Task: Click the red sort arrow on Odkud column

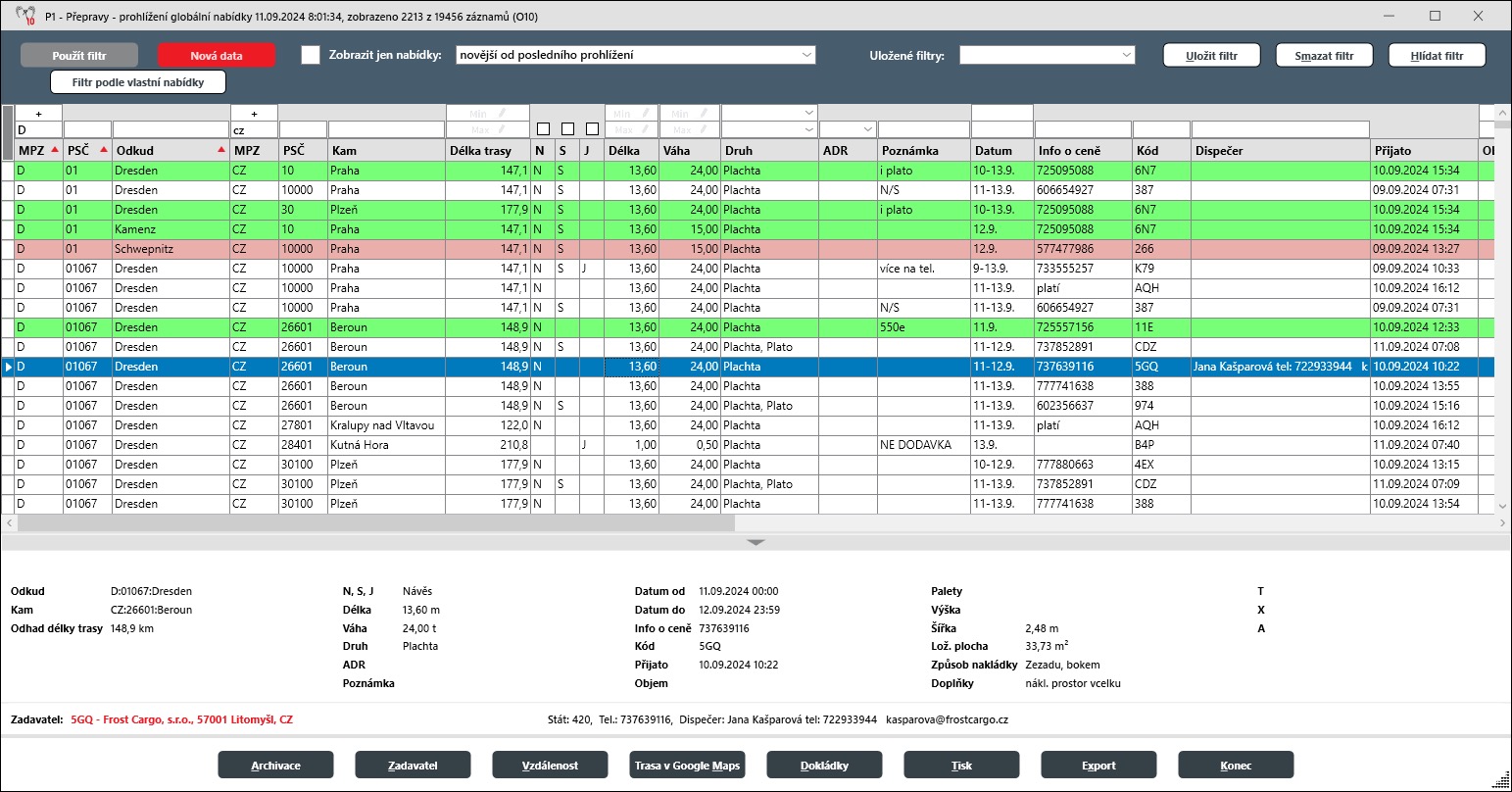Action: tap(221, 150)
